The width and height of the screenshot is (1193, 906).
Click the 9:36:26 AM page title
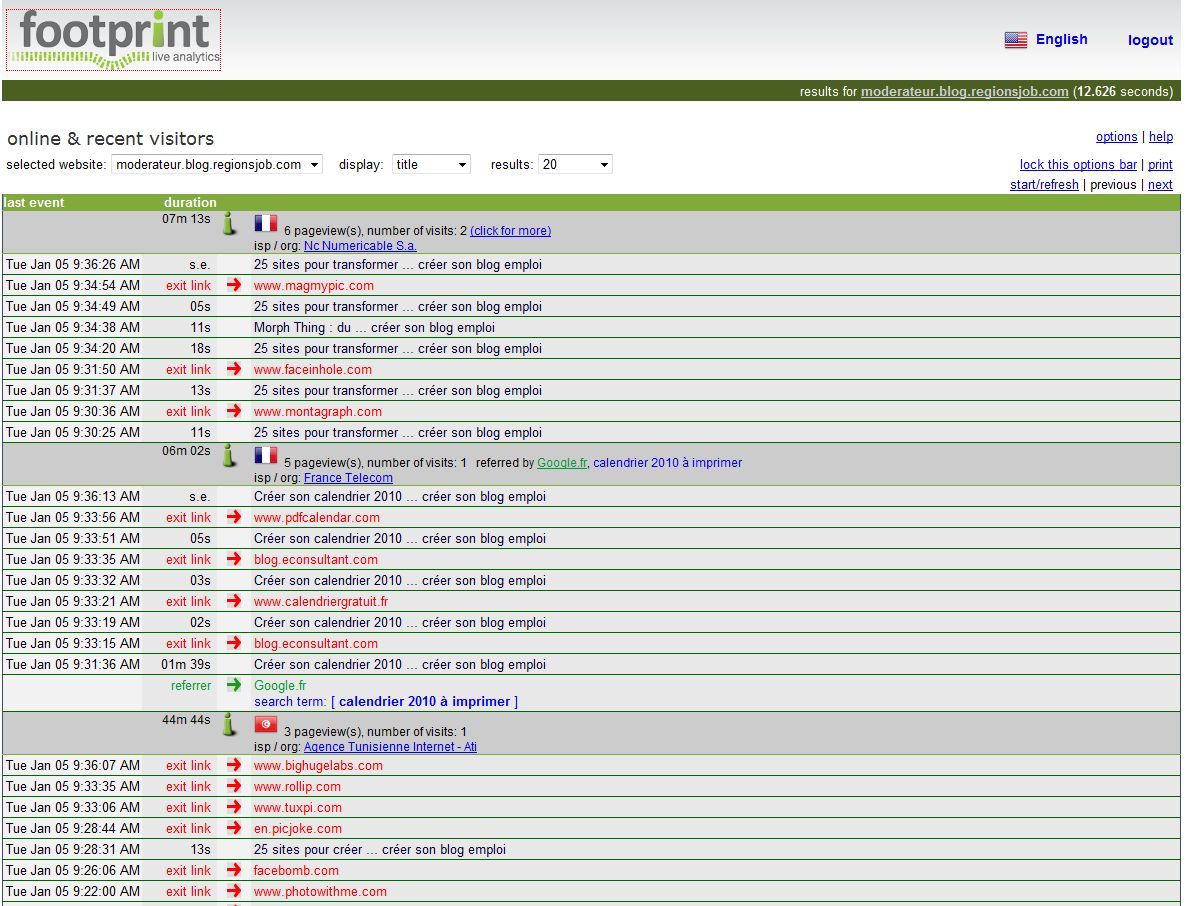(398, 264)
